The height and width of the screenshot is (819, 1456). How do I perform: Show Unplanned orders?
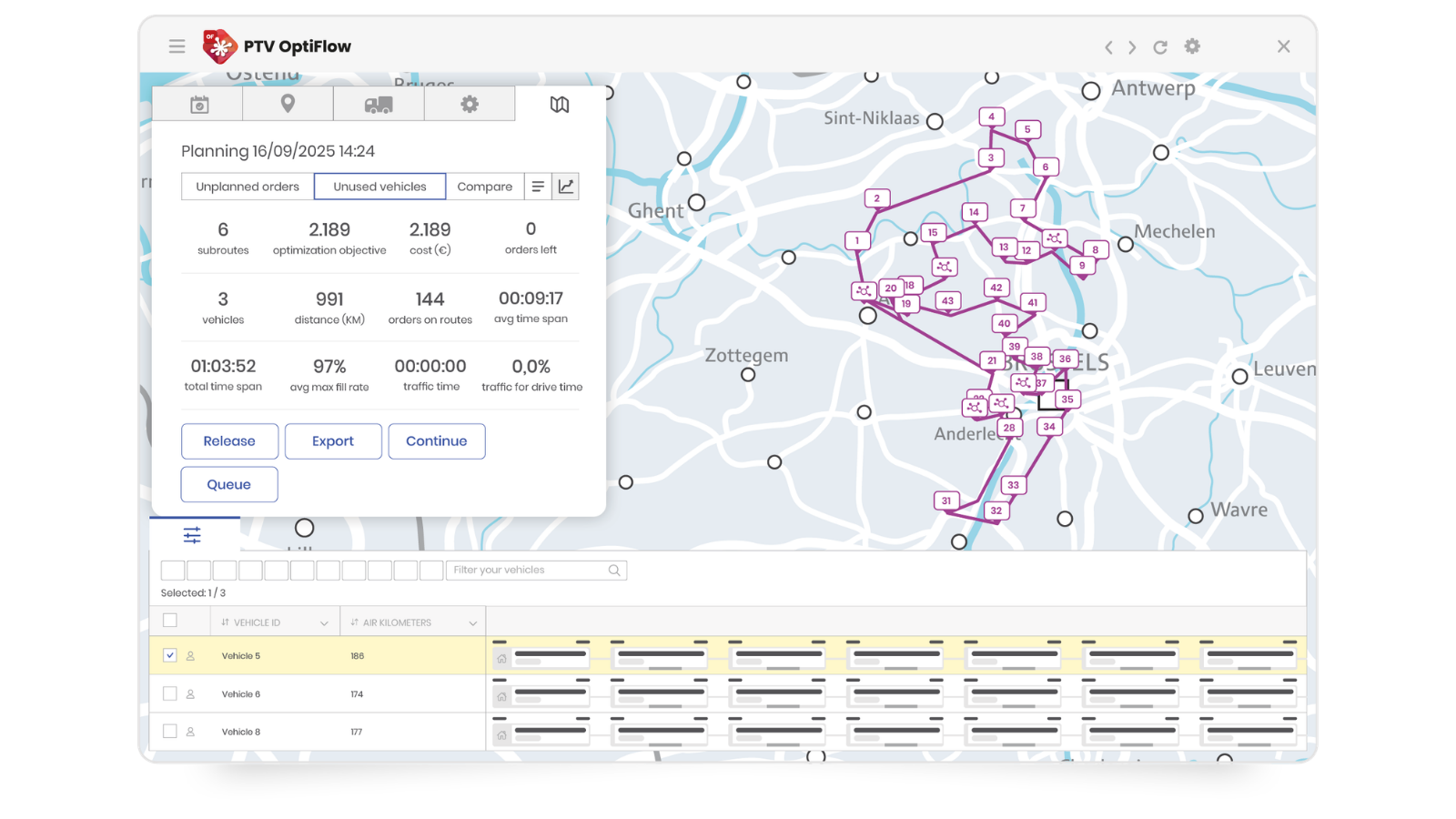(248, 187)
